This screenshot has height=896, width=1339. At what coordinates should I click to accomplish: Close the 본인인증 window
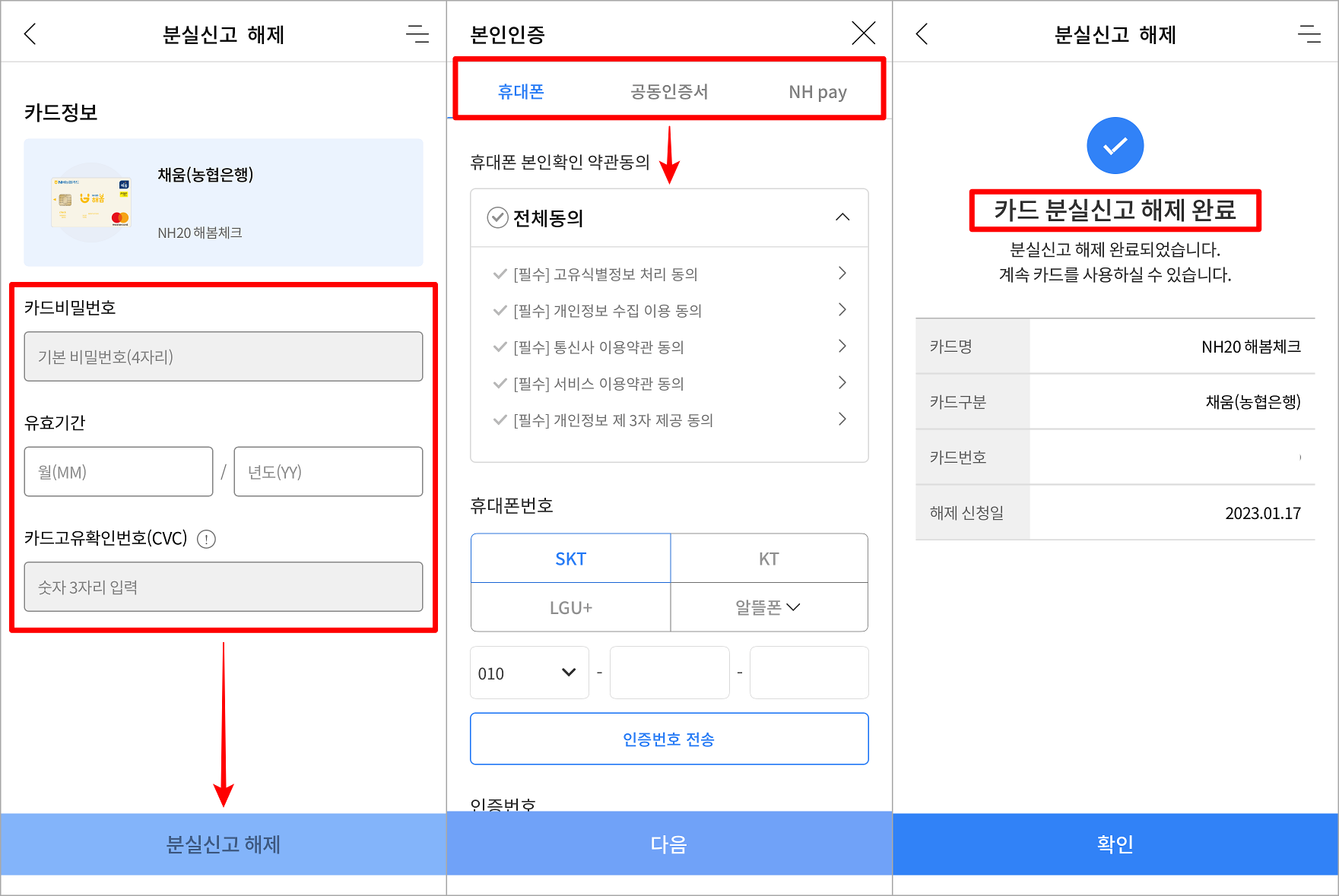[863, 33]
